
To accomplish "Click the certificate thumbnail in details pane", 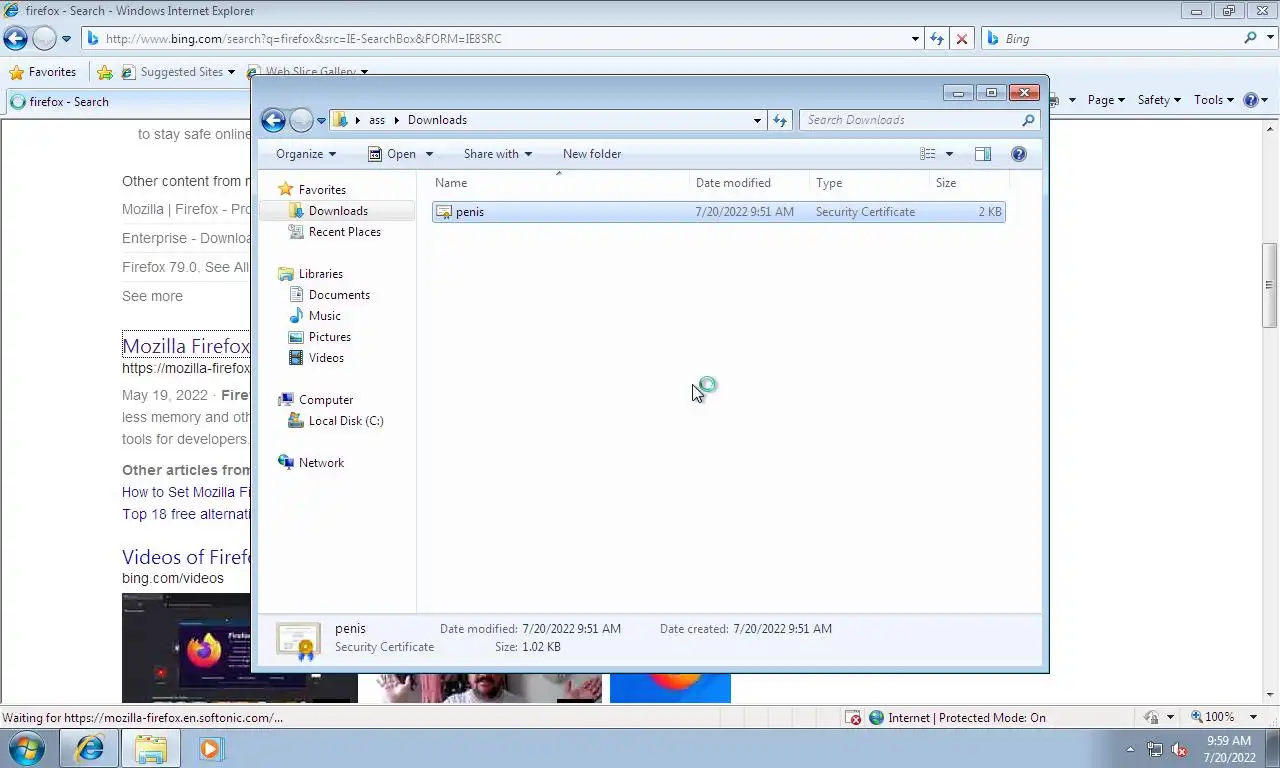I will point(298,639).
